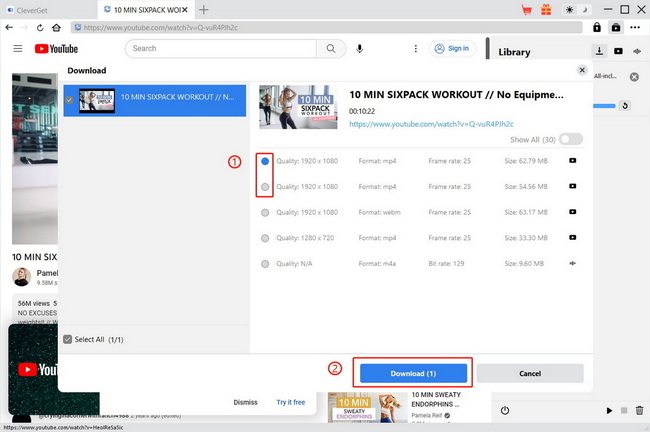Image resolution: width=650 pixels, height=432 pixels.
Task: Close the Download dialog with X
Action: pyautogui.click(x=583, y=71)
